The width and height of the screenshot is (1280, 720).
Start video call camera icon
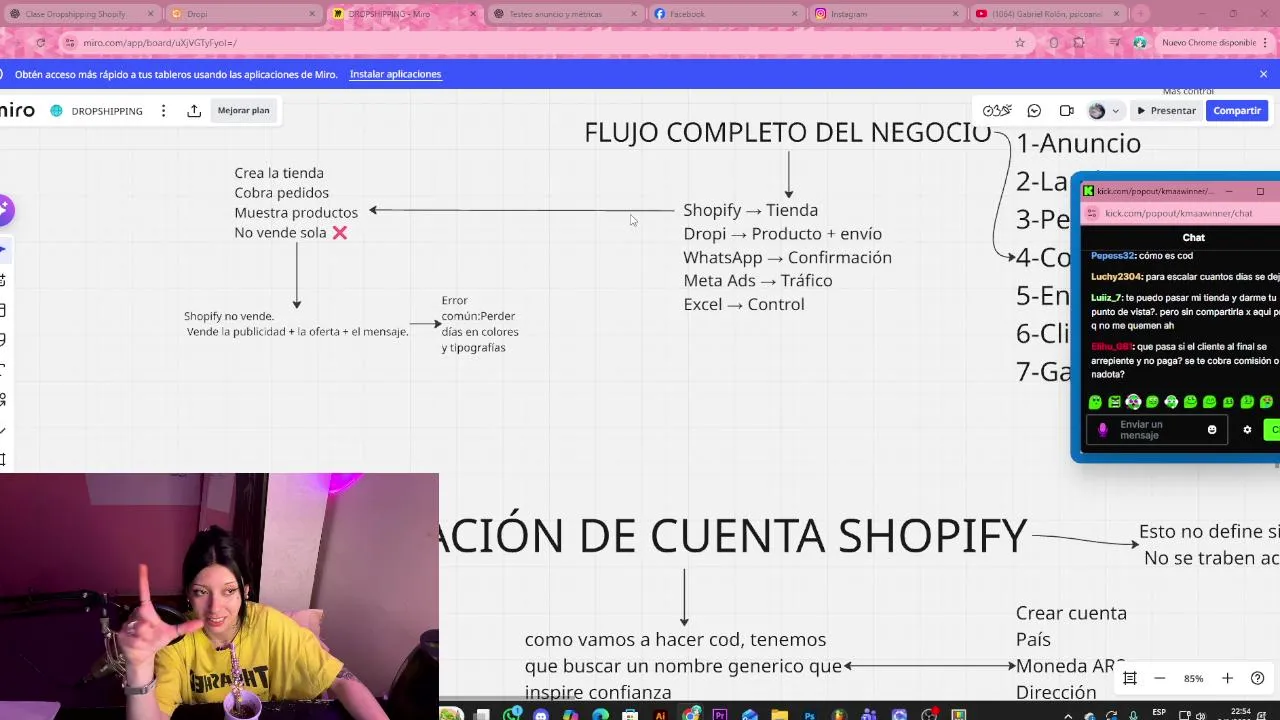pos(1066,111)
